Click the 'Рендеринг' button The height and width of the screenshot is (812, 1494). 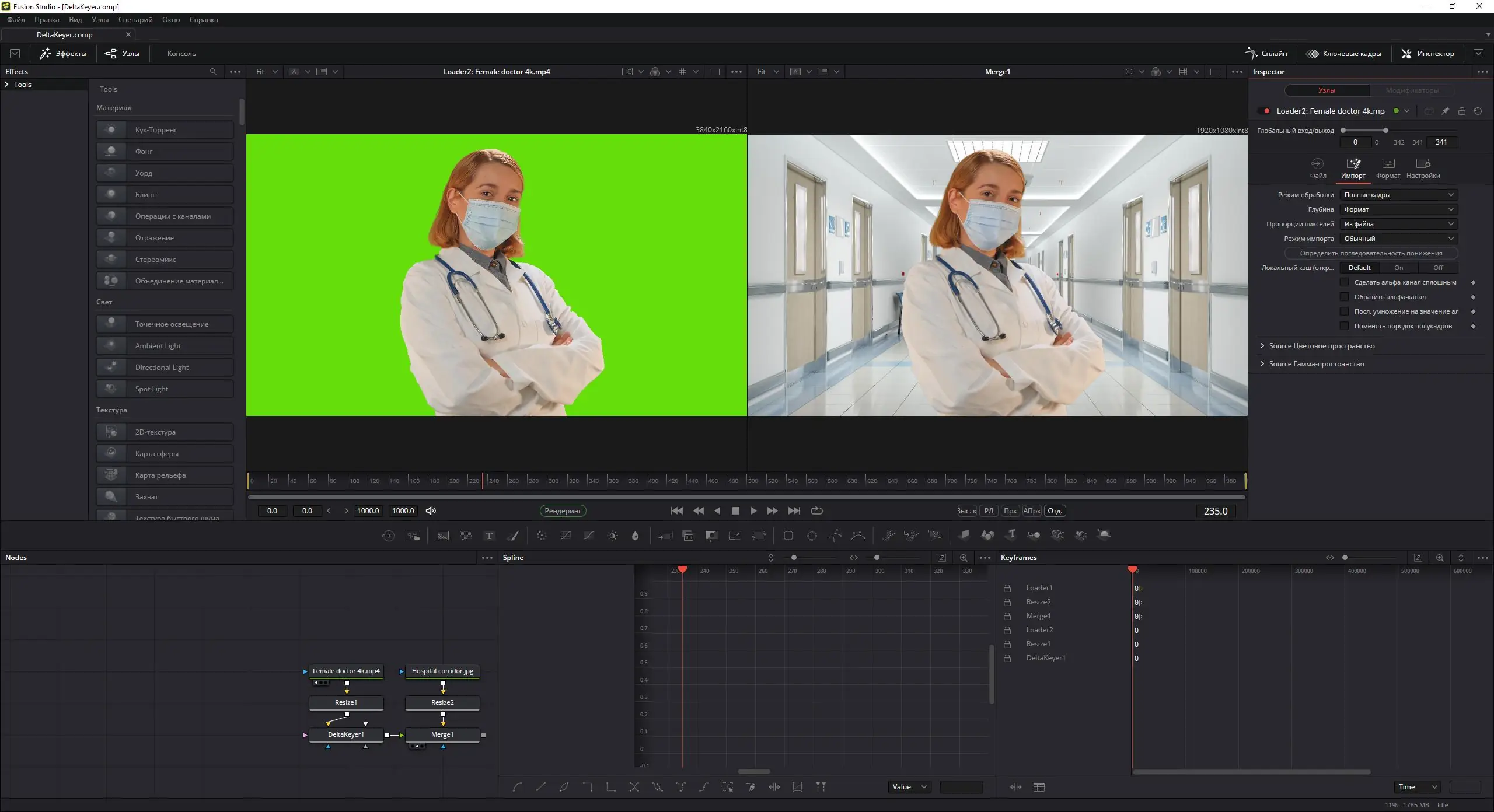click(563, 510)
